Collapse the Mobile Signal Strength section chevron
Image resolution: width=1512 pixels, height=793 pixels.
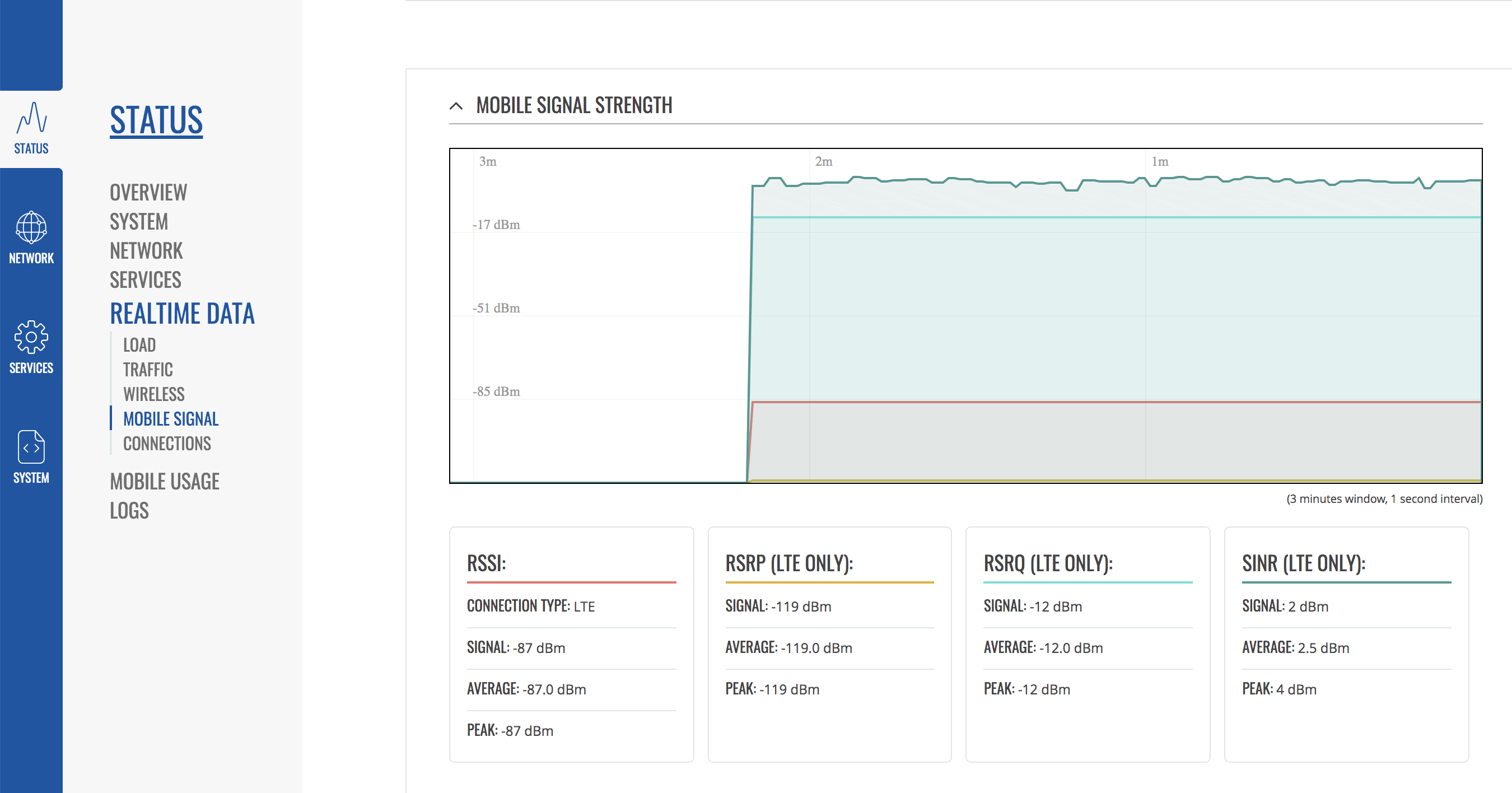[456, 106]
